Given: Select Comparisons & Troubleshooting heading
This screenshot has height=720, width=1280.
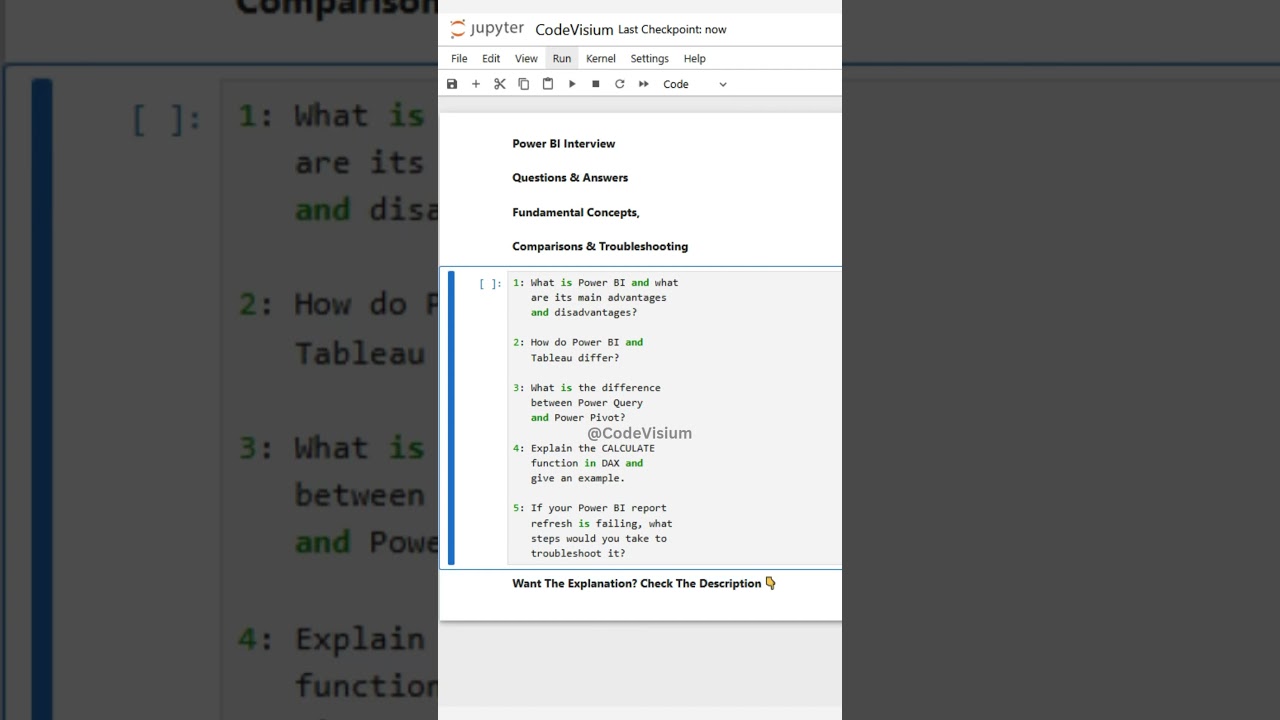Looking at the screenshot, I should [x=600, y=247].
